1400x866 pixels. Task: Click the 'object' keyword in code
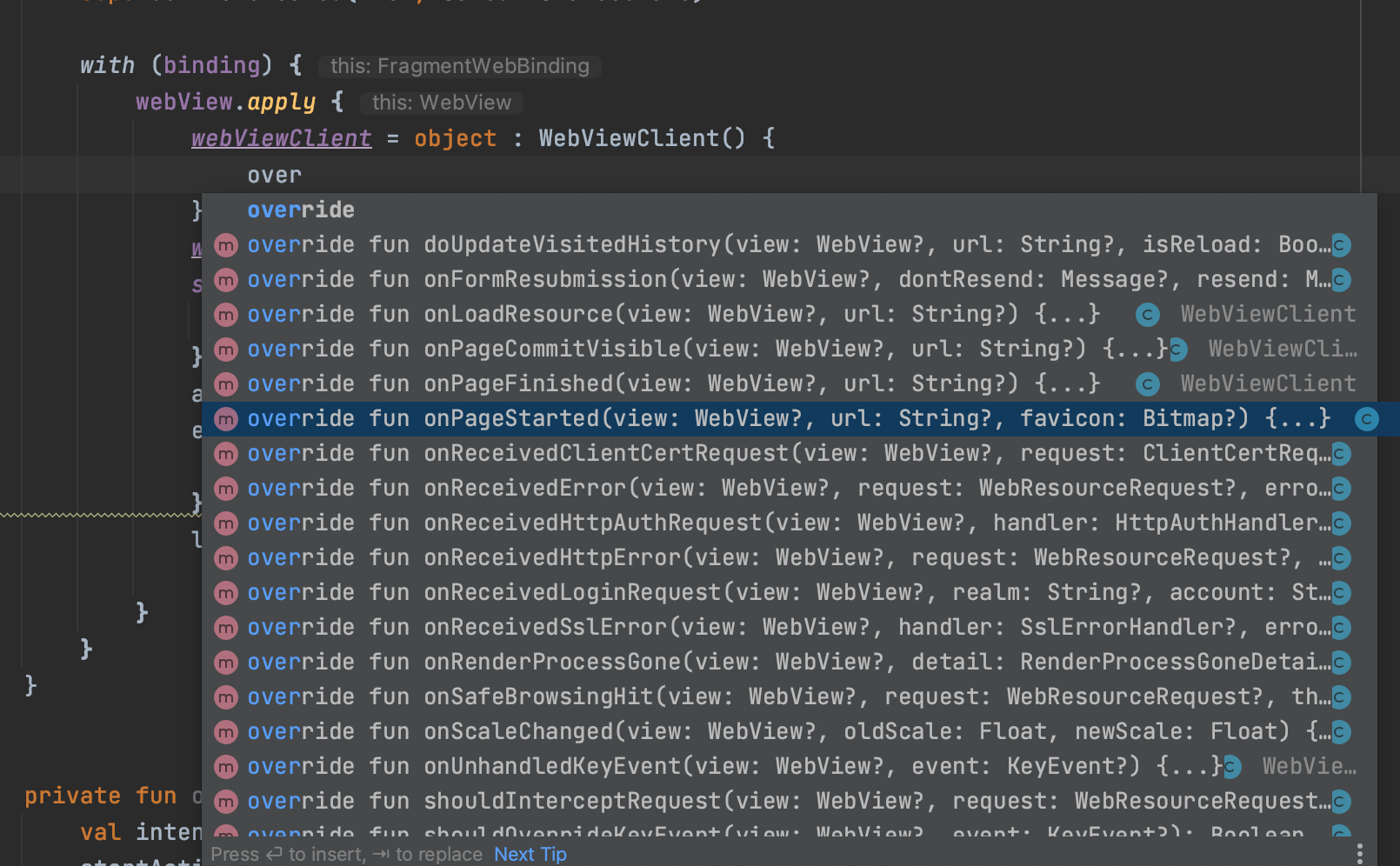pyautogui.click(x=455, y=138)
